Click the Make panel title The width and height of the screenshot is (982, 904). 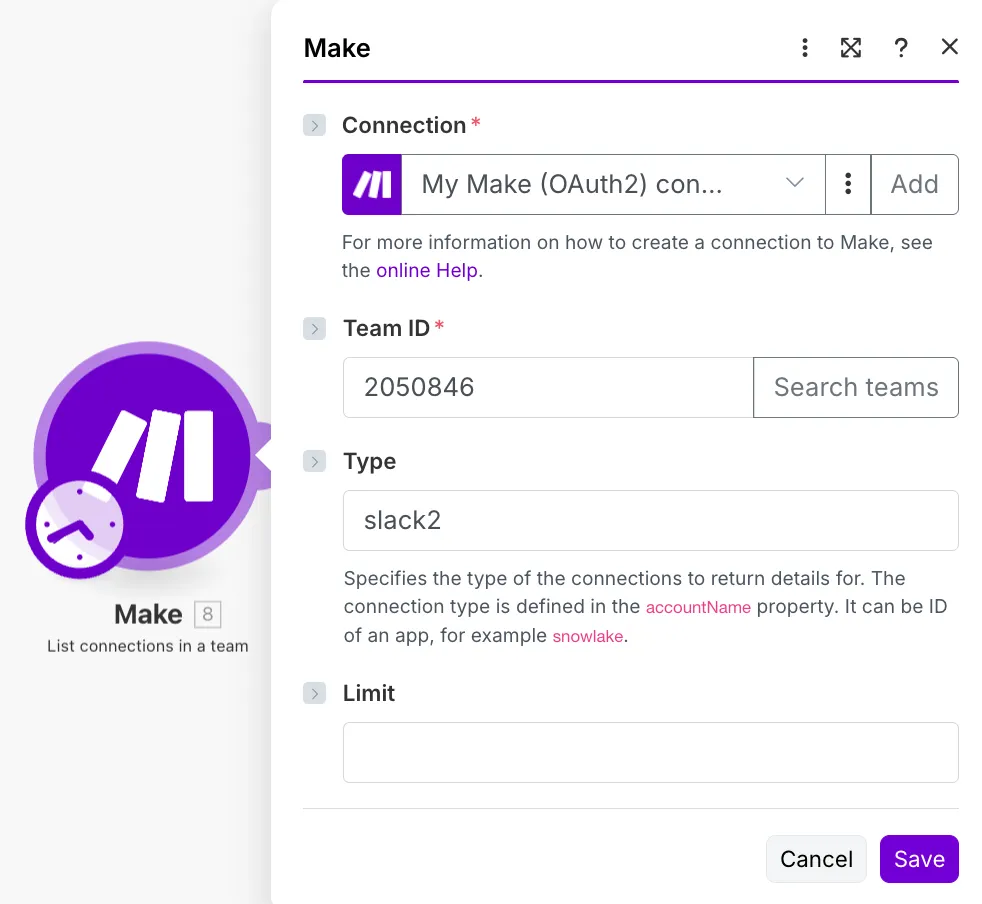coord(337,48)
